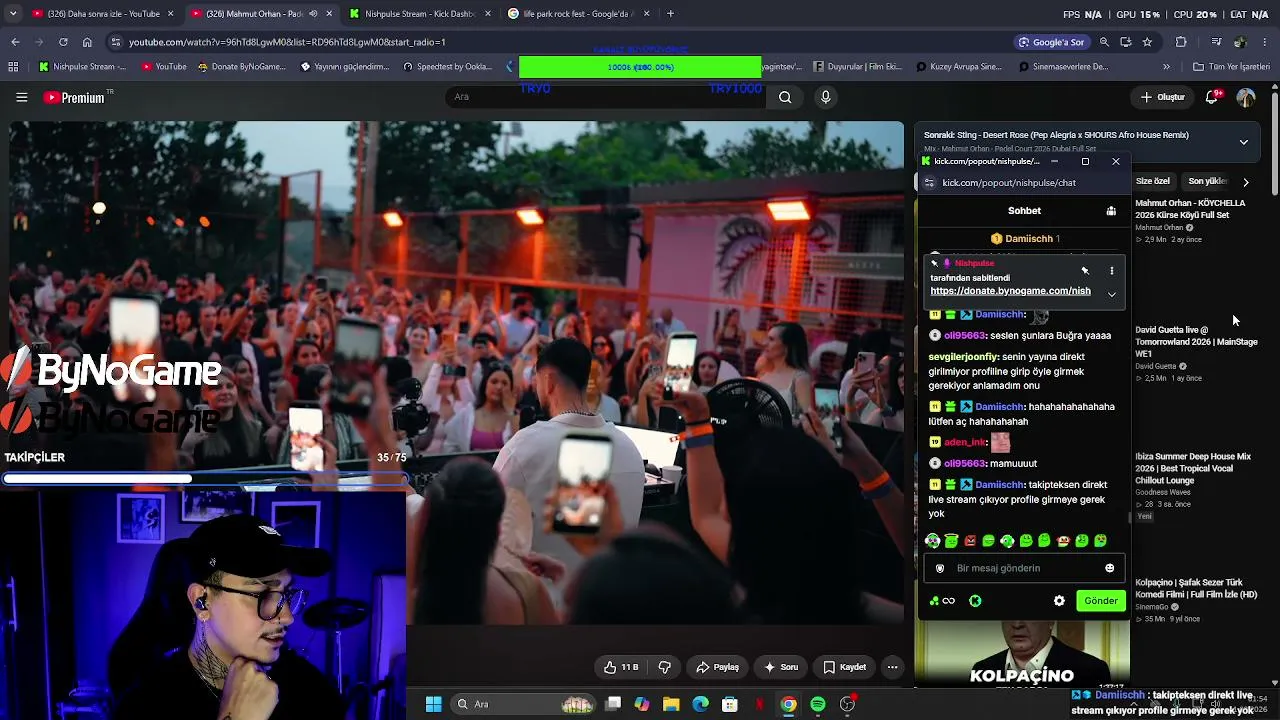Open the 'David Guetta live @ Tomorrowland 2026' video
This screenshot has width=1280, height=720.
tap(1196, 341)
